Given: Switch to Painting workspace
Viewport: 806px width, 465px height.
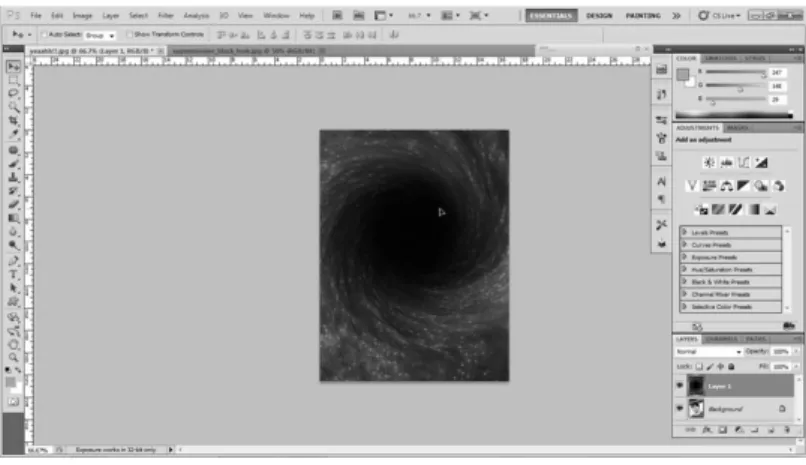Looking at the screenshot, I should tap(643, 15).
